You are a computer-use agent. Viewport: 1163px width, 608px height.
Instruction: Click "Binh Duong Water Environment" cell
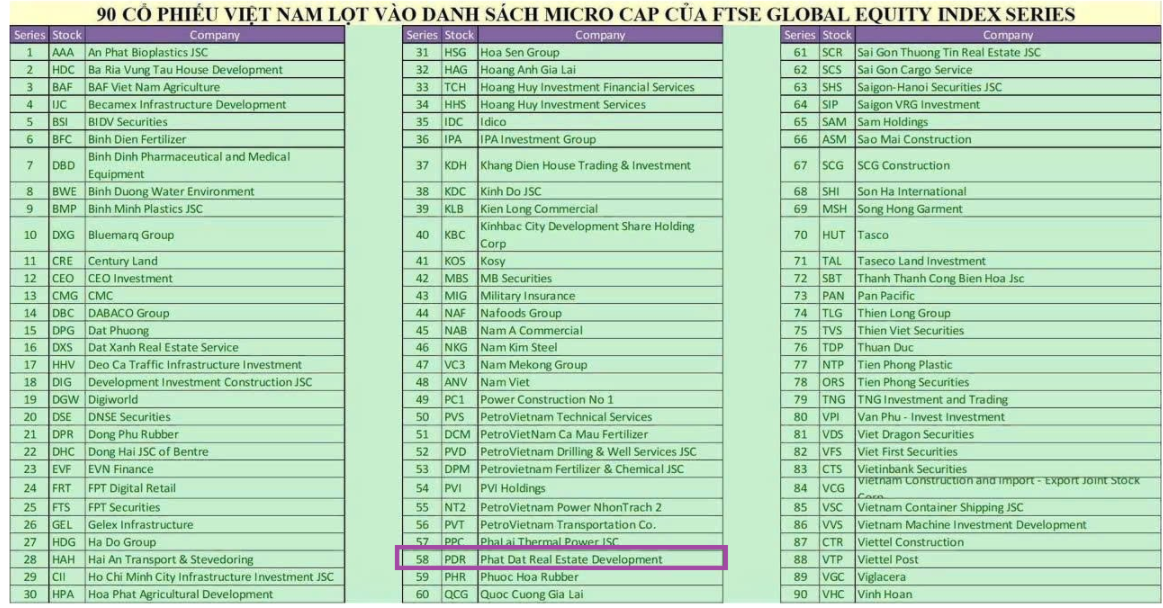click(x=214, y=191)
